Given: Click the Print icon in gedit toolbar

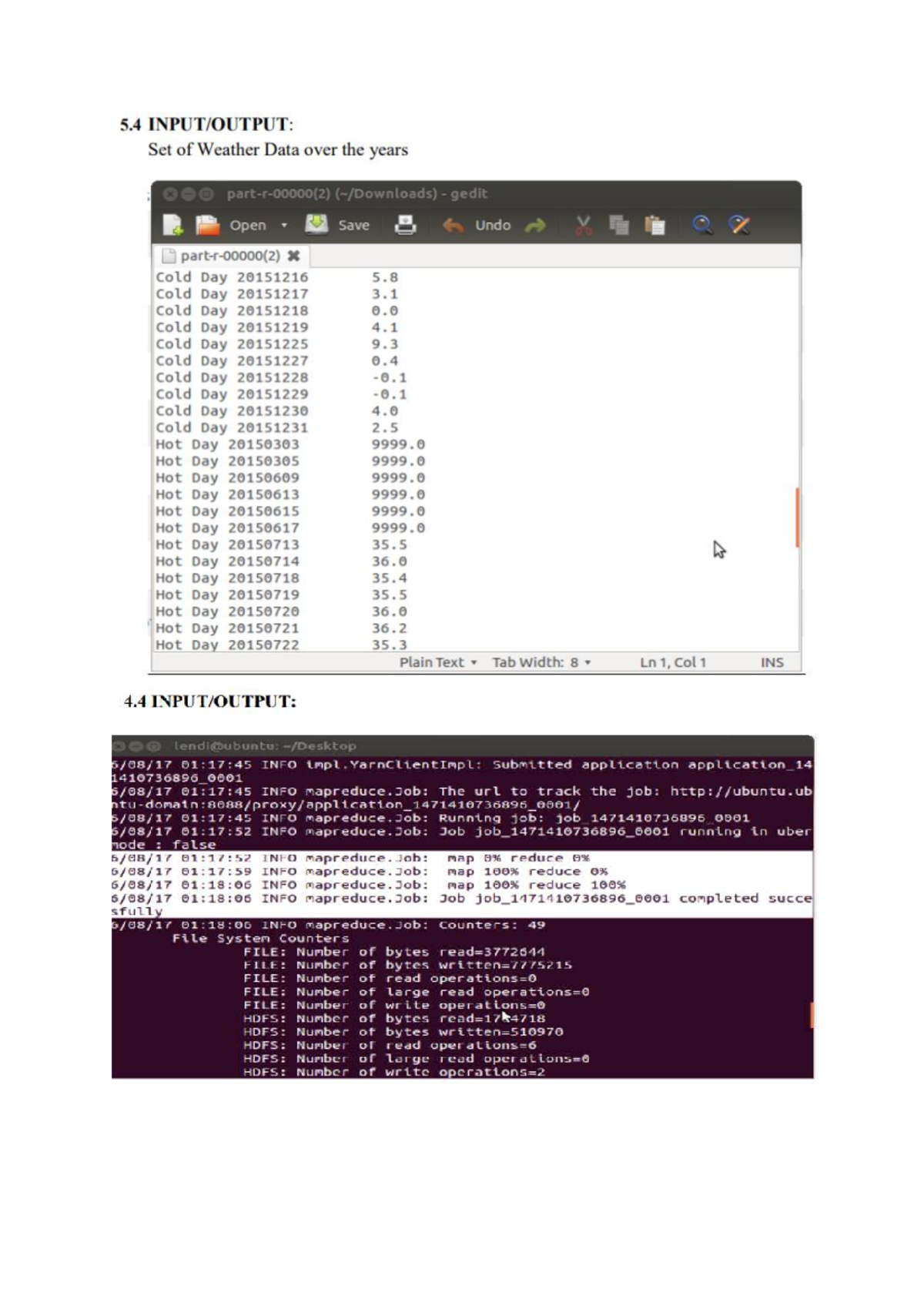Looking at the screenshot, I should 405,225.
